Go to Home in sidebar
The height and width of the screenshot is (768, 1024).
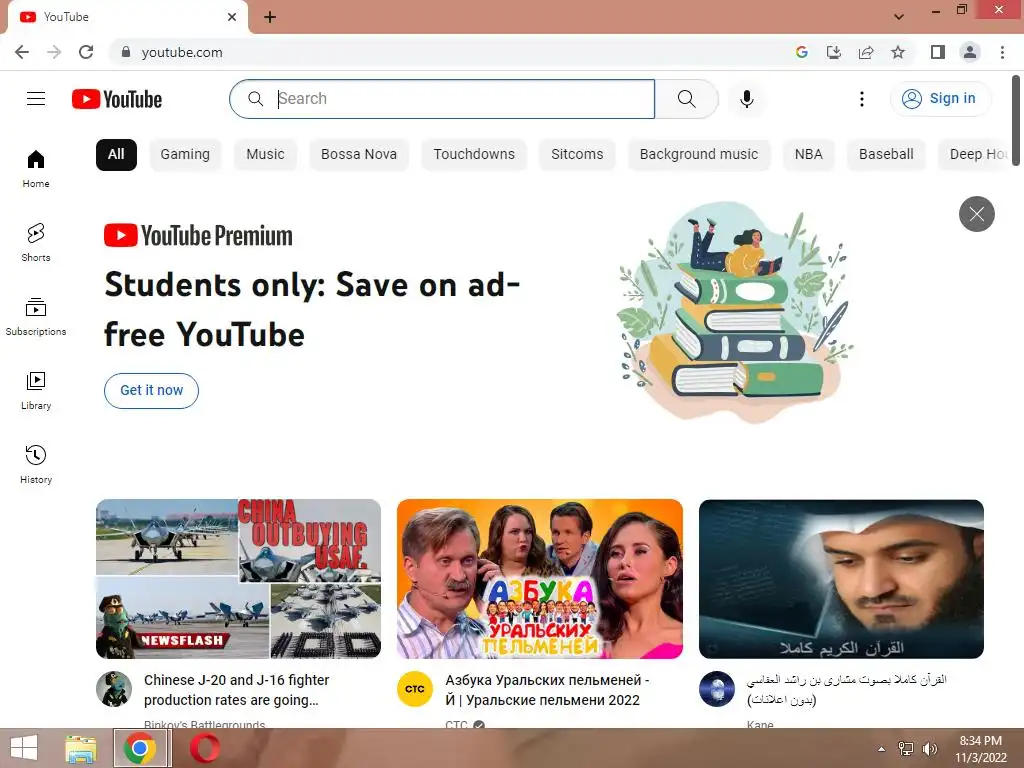point(36,168)
